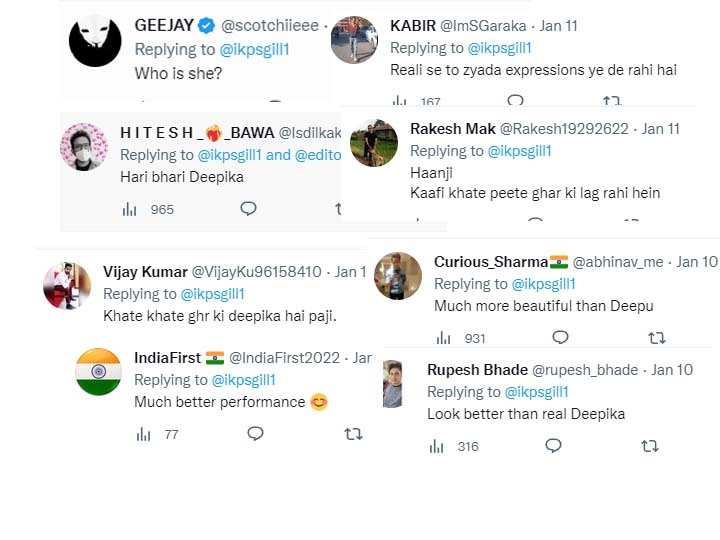Click reply icon on Rupesh Bhade's tweet
The height and width of the screenshot is (540, 720).
point(553,446)
